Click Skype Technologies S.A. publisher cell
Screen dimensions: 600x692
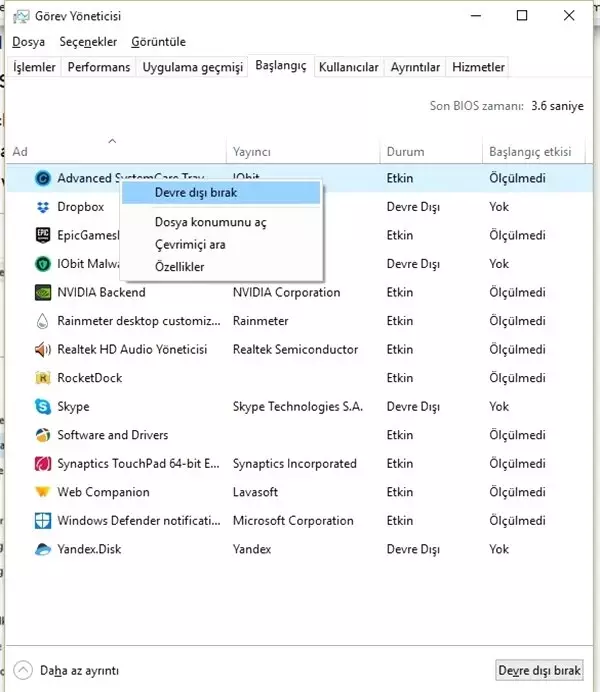tap(298, 407)
